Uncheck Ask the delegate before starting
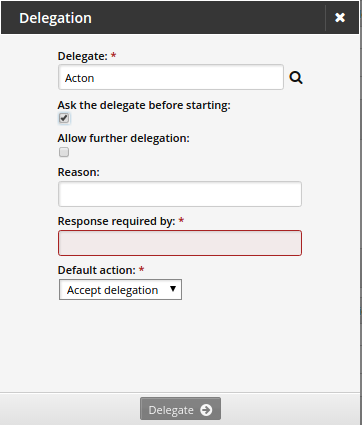 click(x=64, y=118)
